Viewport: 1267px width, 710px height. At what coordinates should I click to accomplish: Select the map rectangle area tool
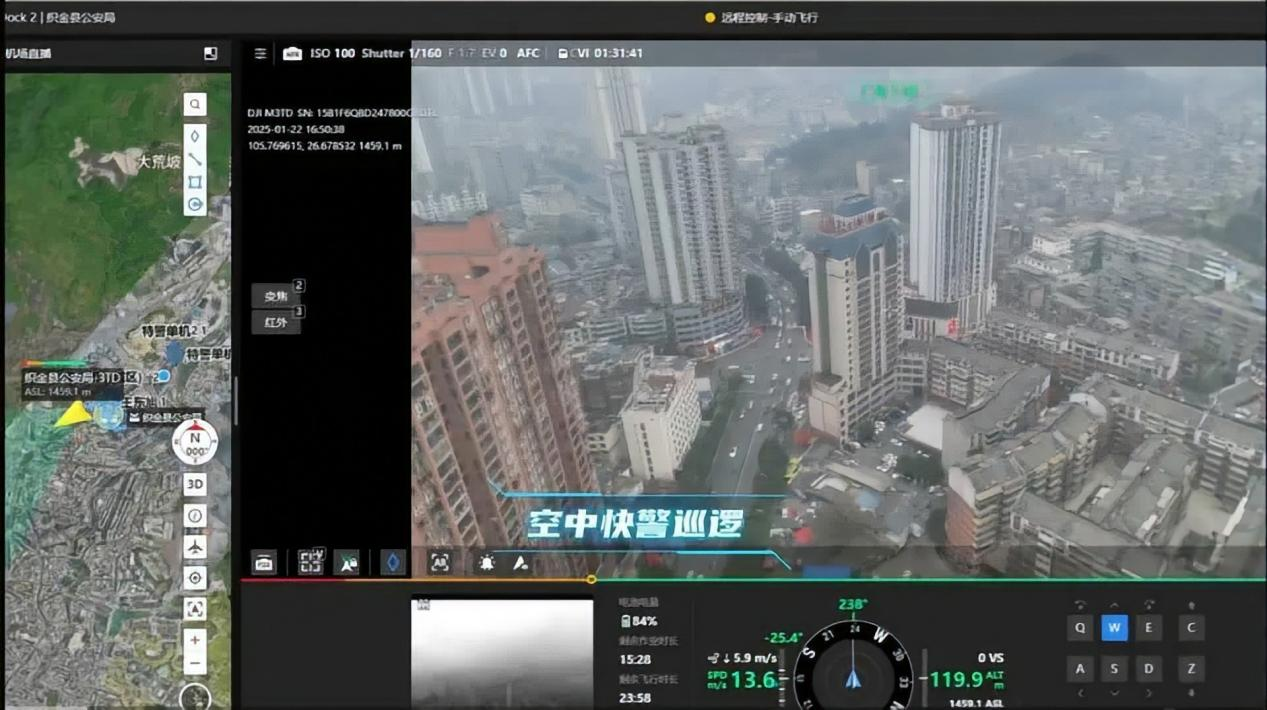[195, 182]
